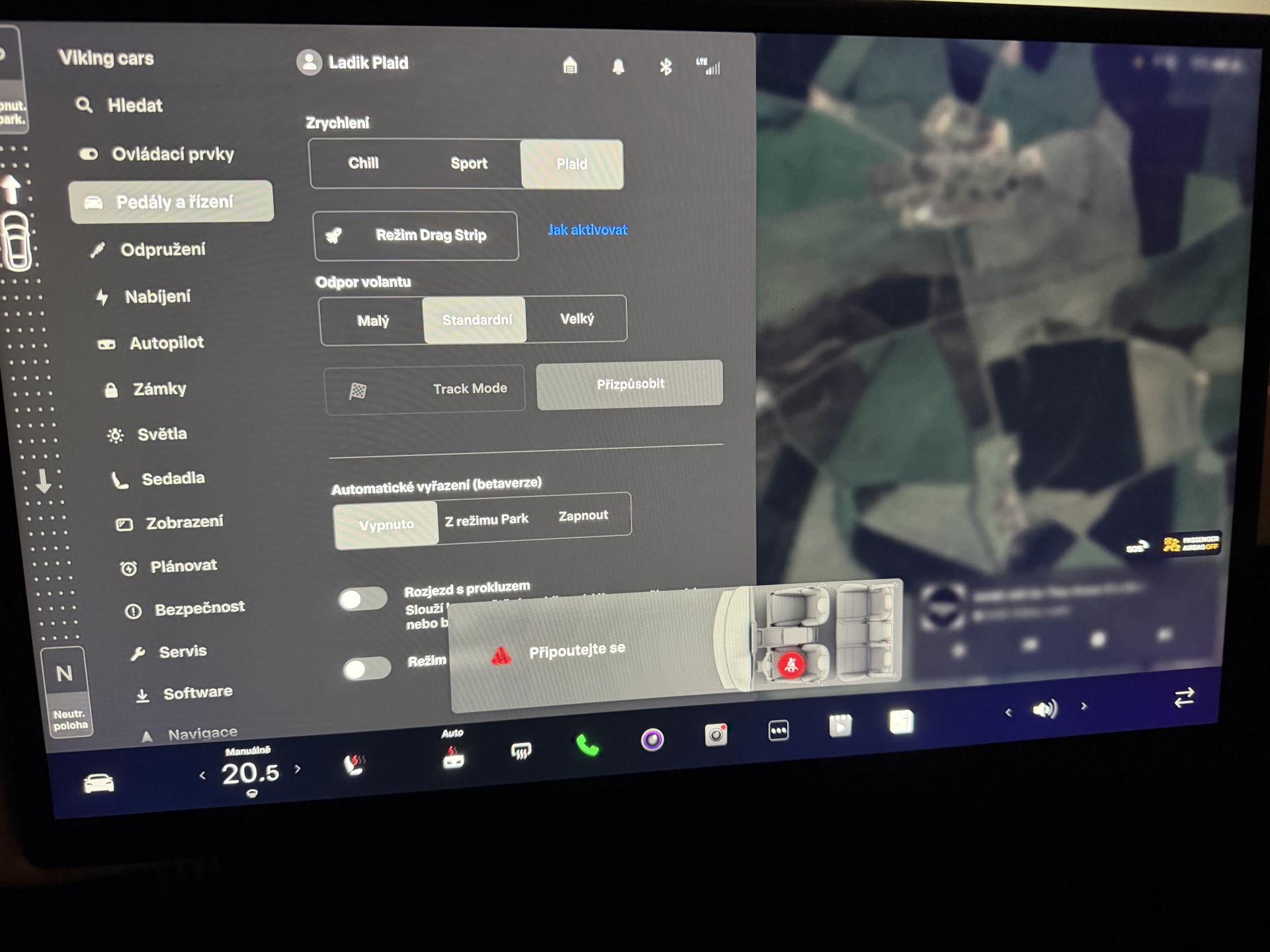Open the notes app icon
The width and height of the screenshot is (1270, 952).
pyautogui.click(x=901, y=722)
